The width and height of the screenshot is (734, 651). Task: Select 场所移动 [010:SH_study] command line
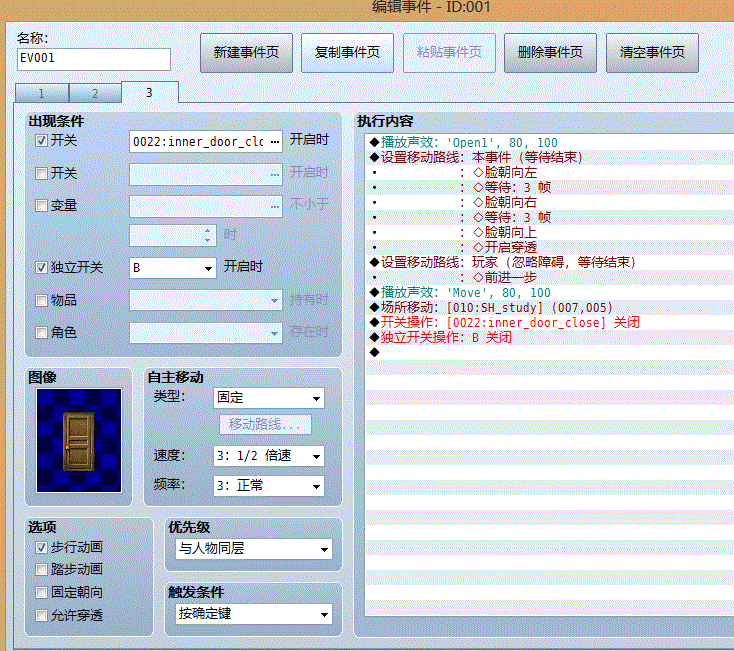coord(550,307)
